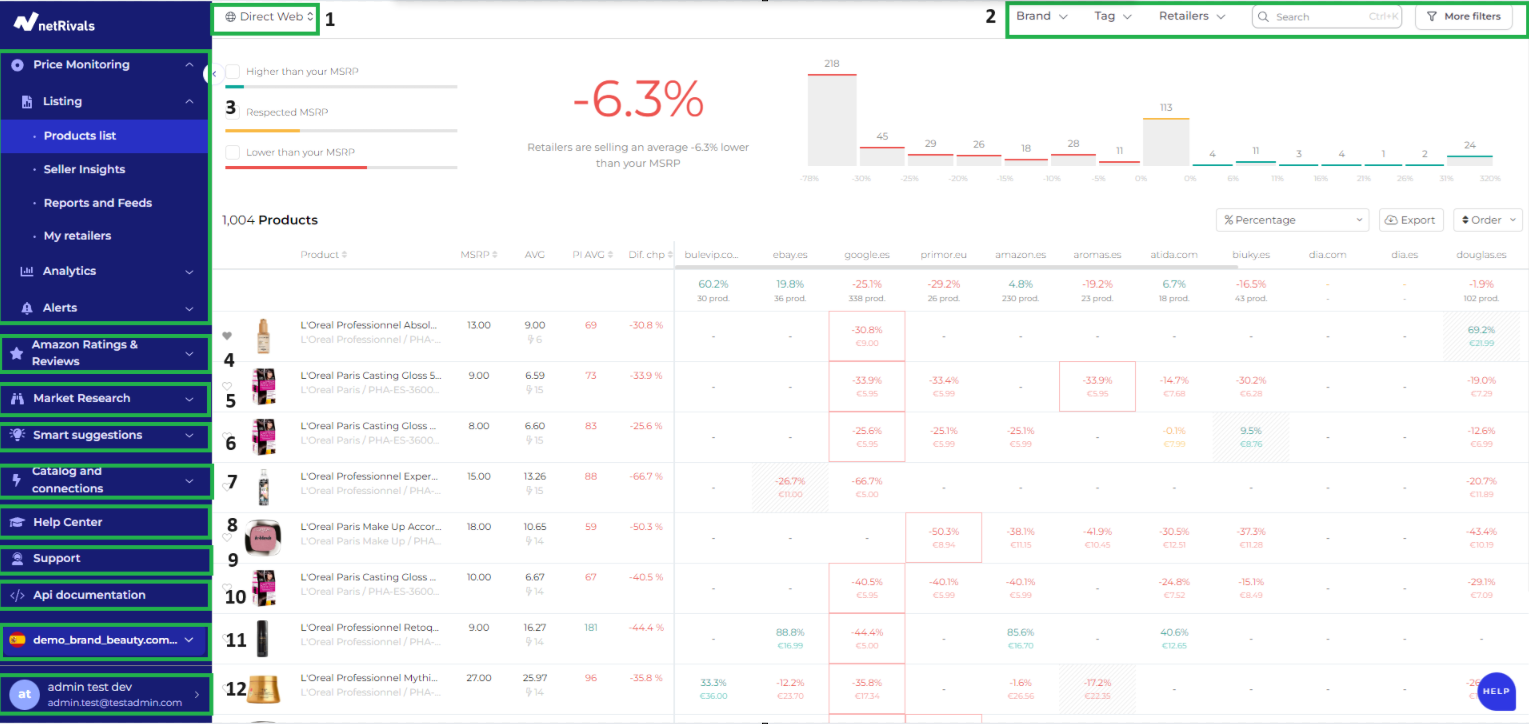The image size is (1529, 724).
Task: Expand the Analytics sidebar section
Action: [x=104, y=272]
